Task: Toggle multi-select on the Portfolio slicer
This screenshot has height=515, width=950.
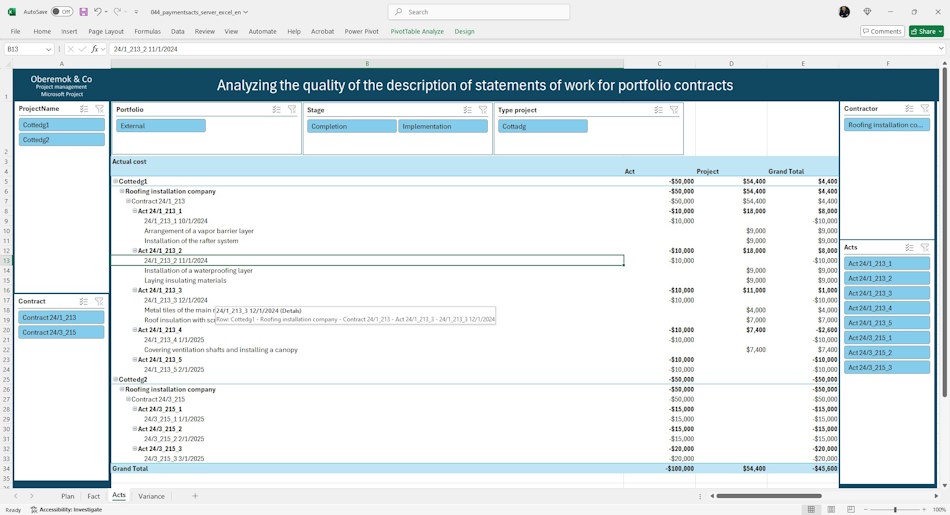Action: (x=276, y=109)
